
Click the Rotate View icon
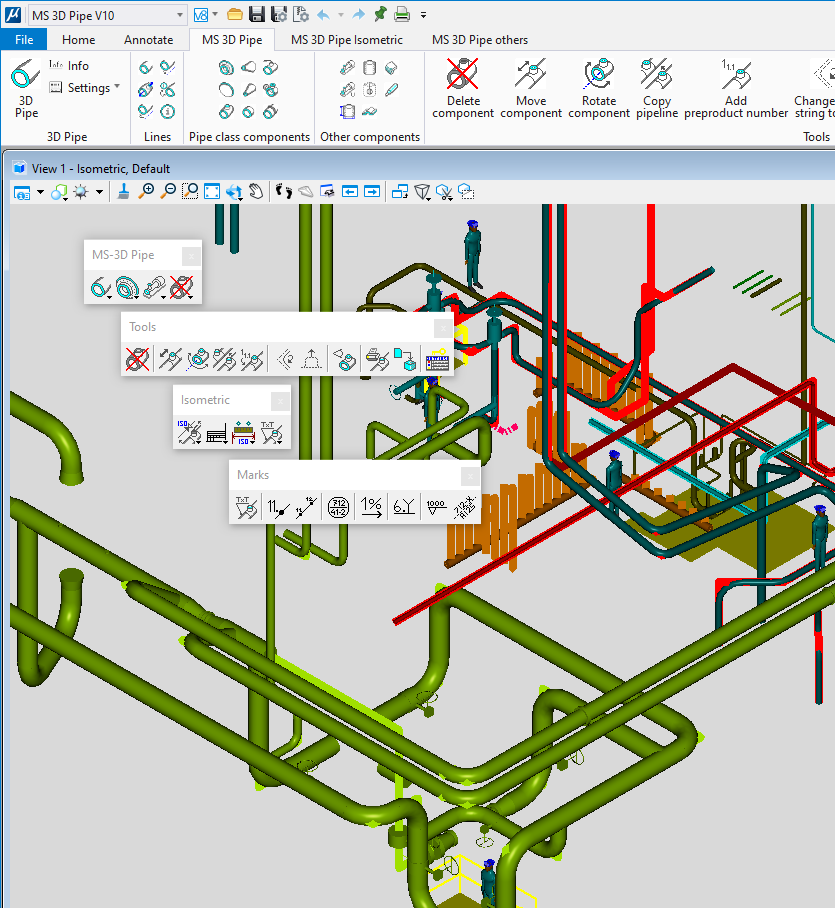pos(234,192)
